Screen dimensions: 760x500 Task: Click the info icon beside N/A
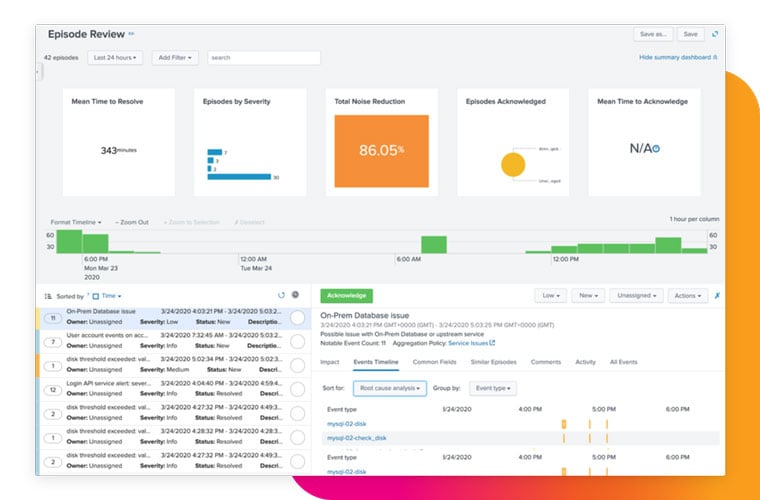[x=656, y=149]
